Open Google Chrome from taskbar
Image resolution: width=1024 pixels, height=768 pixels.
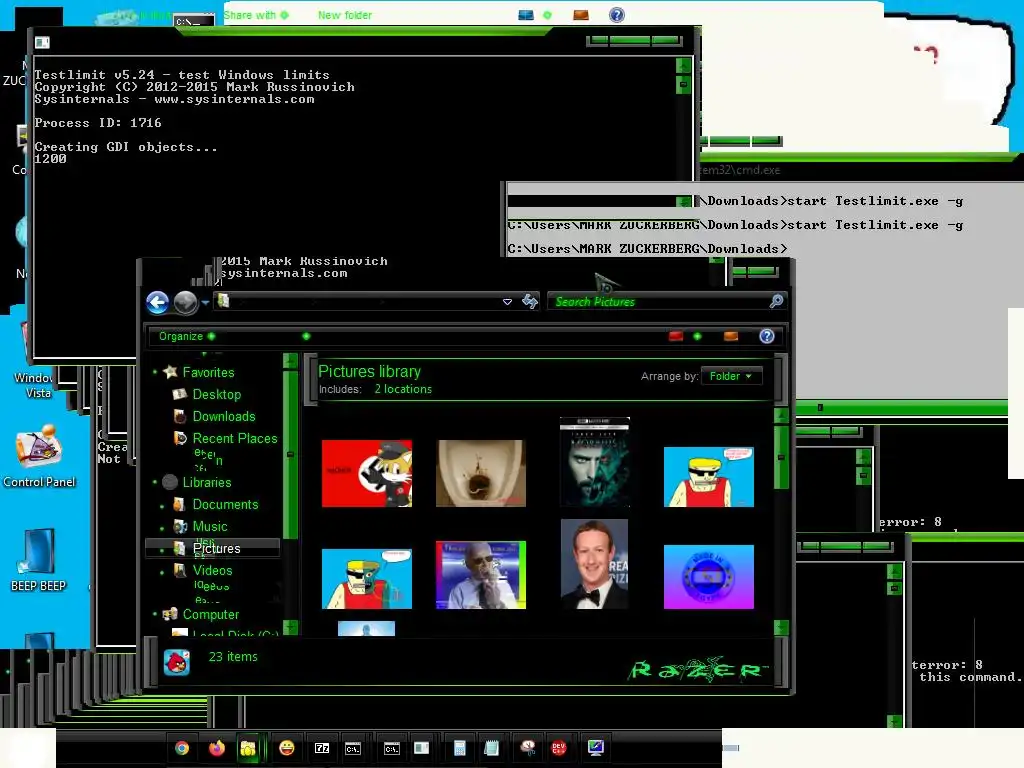(182, 748)
